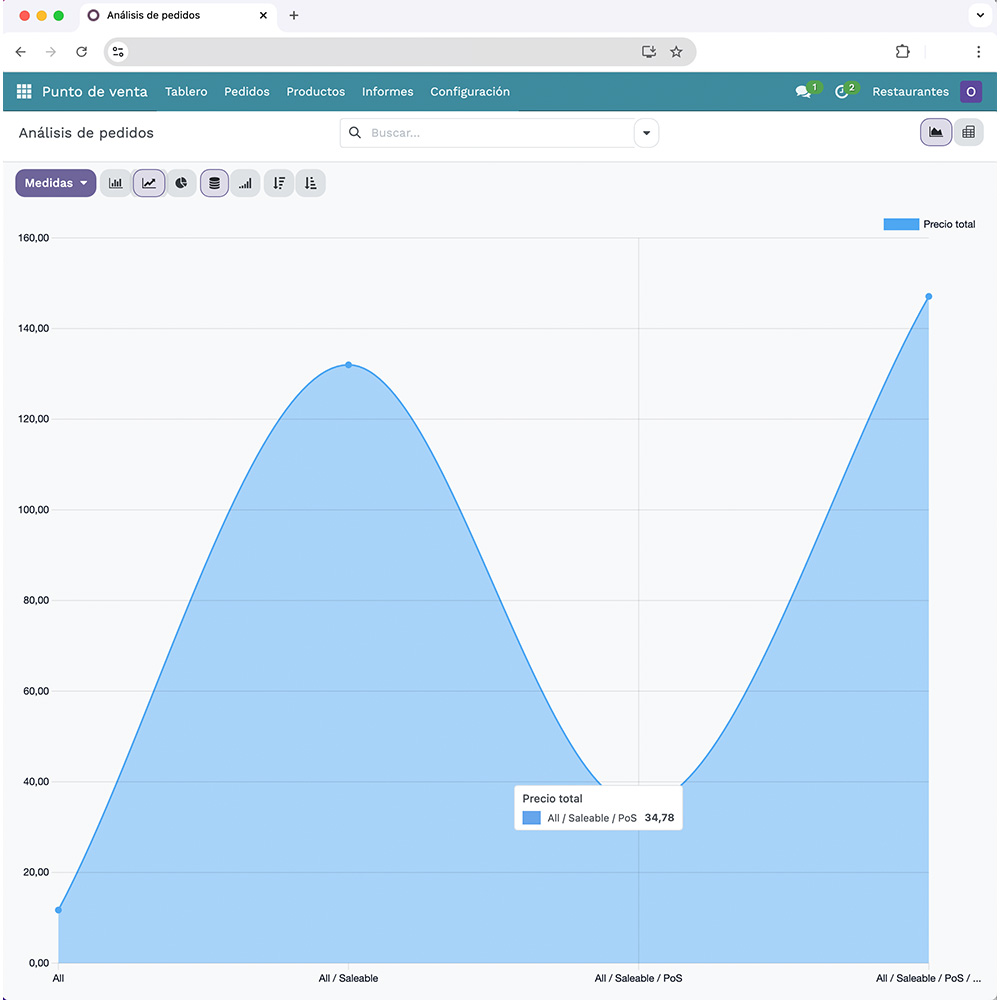Focus the Buscar search field
This screenshot has width=1000, height=1000.
[x=495, y=133]
